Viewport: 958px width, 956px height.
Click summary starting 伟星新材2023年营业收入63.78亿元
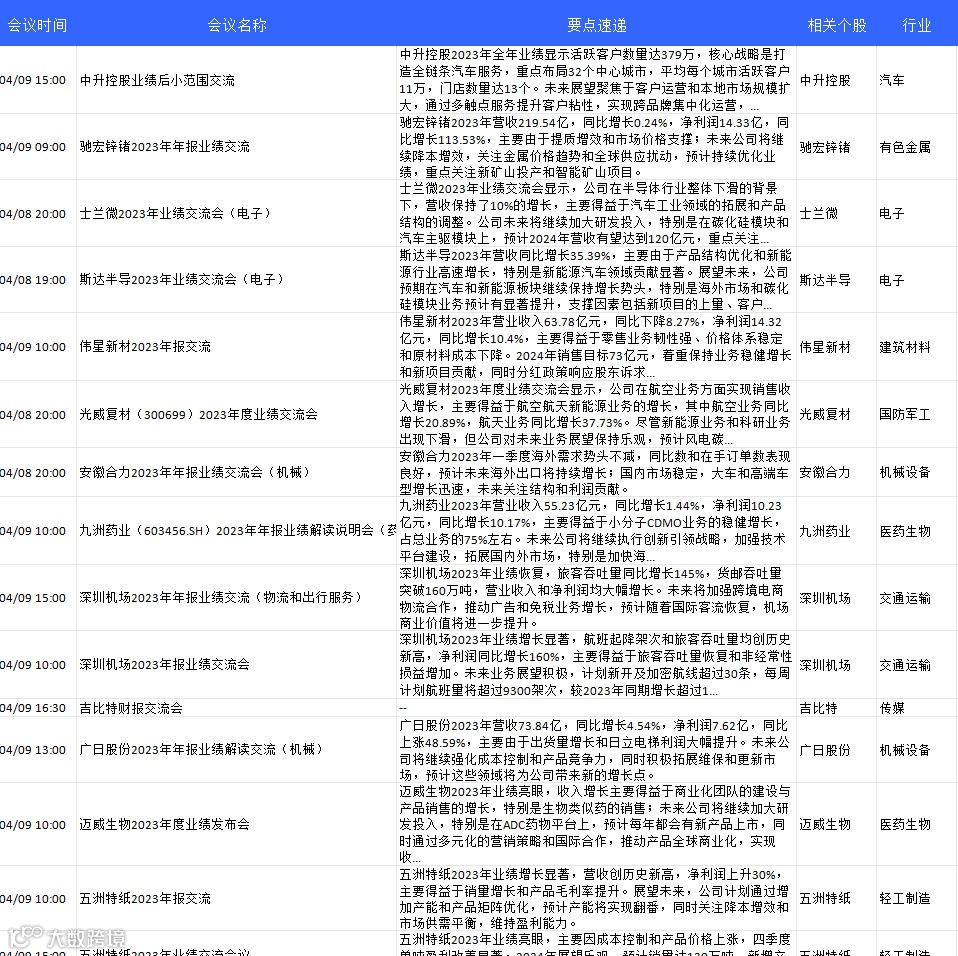[595, 347]
